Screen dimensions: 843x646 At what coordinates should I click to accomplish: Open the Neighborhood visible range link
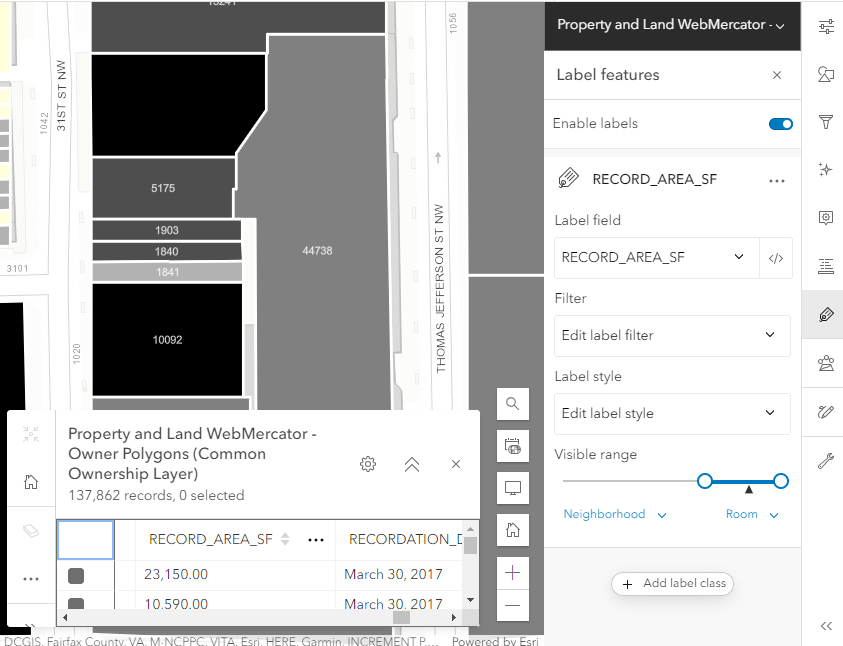pos(604,513)
